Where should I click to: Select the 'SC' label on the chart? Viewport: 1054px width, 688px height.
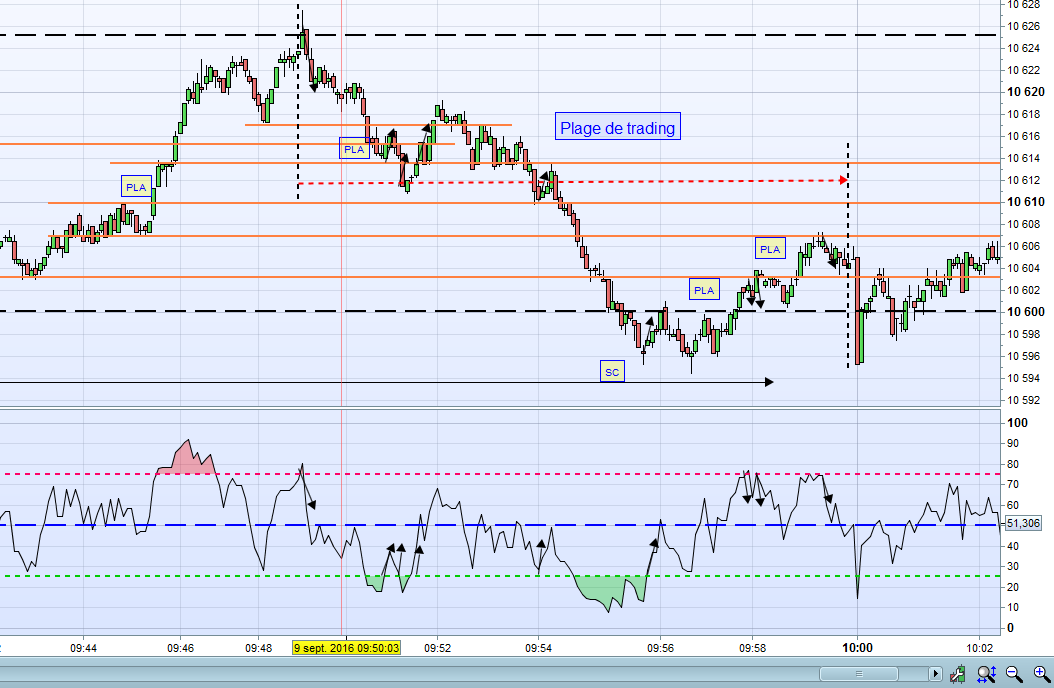click(612, 372)
